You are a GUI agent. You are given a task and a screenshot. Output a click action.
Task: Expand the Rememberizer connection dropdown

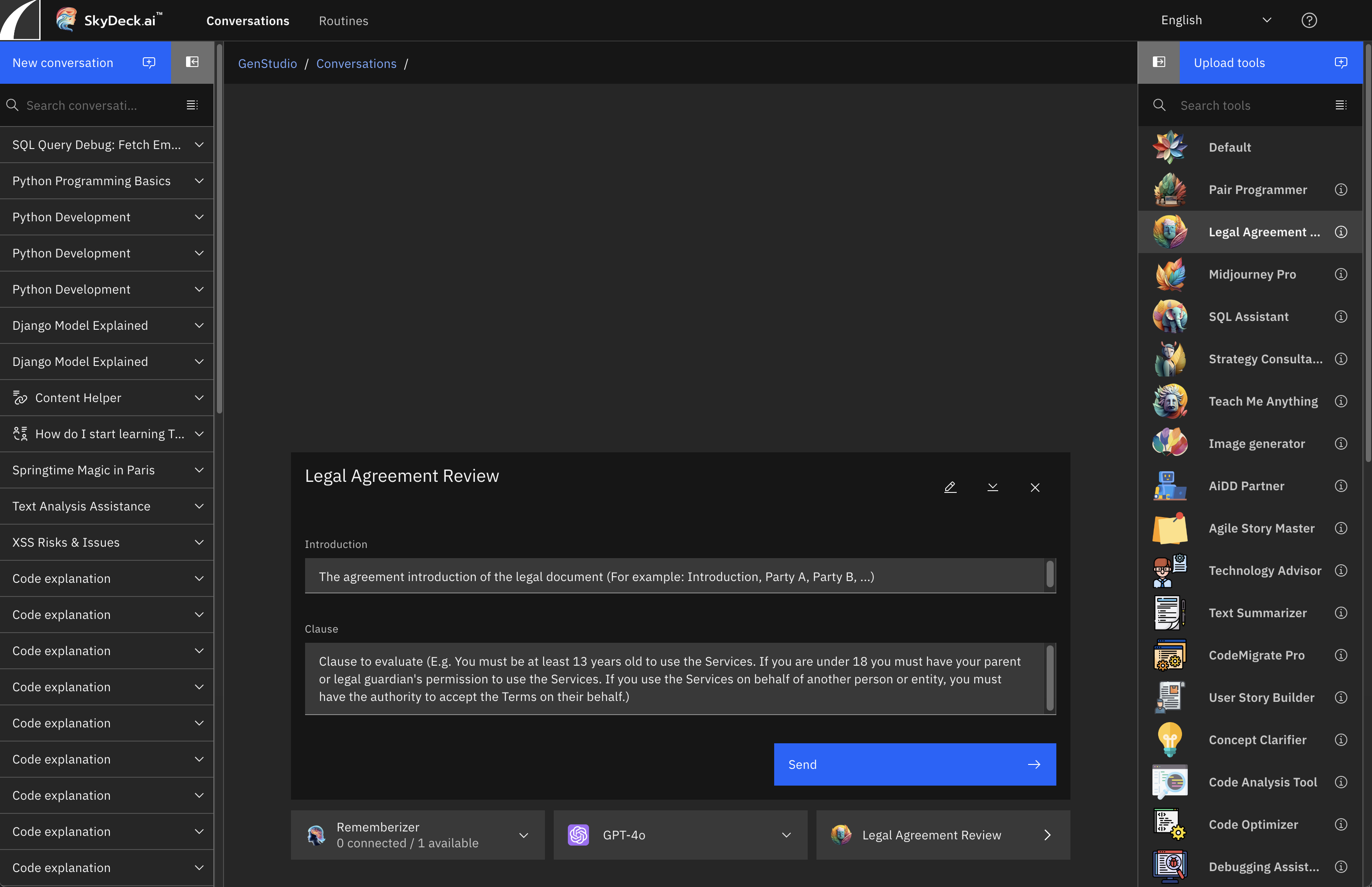[x=524, y=835]
